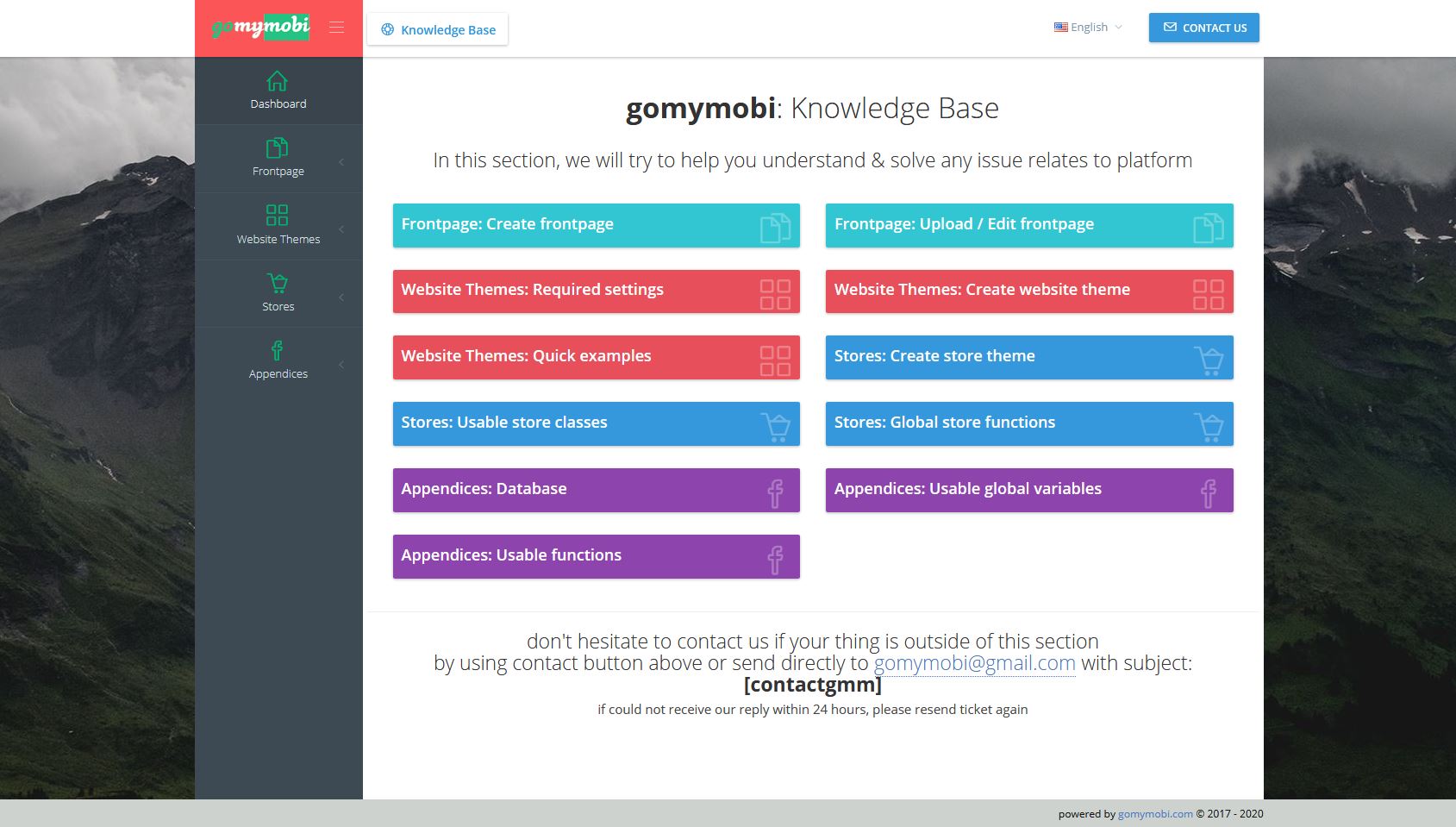Open Website Themes: Create website theme article
The height and width of the screenshot is (827, 1456).
pyautogui.click(x=1029, y=291)
